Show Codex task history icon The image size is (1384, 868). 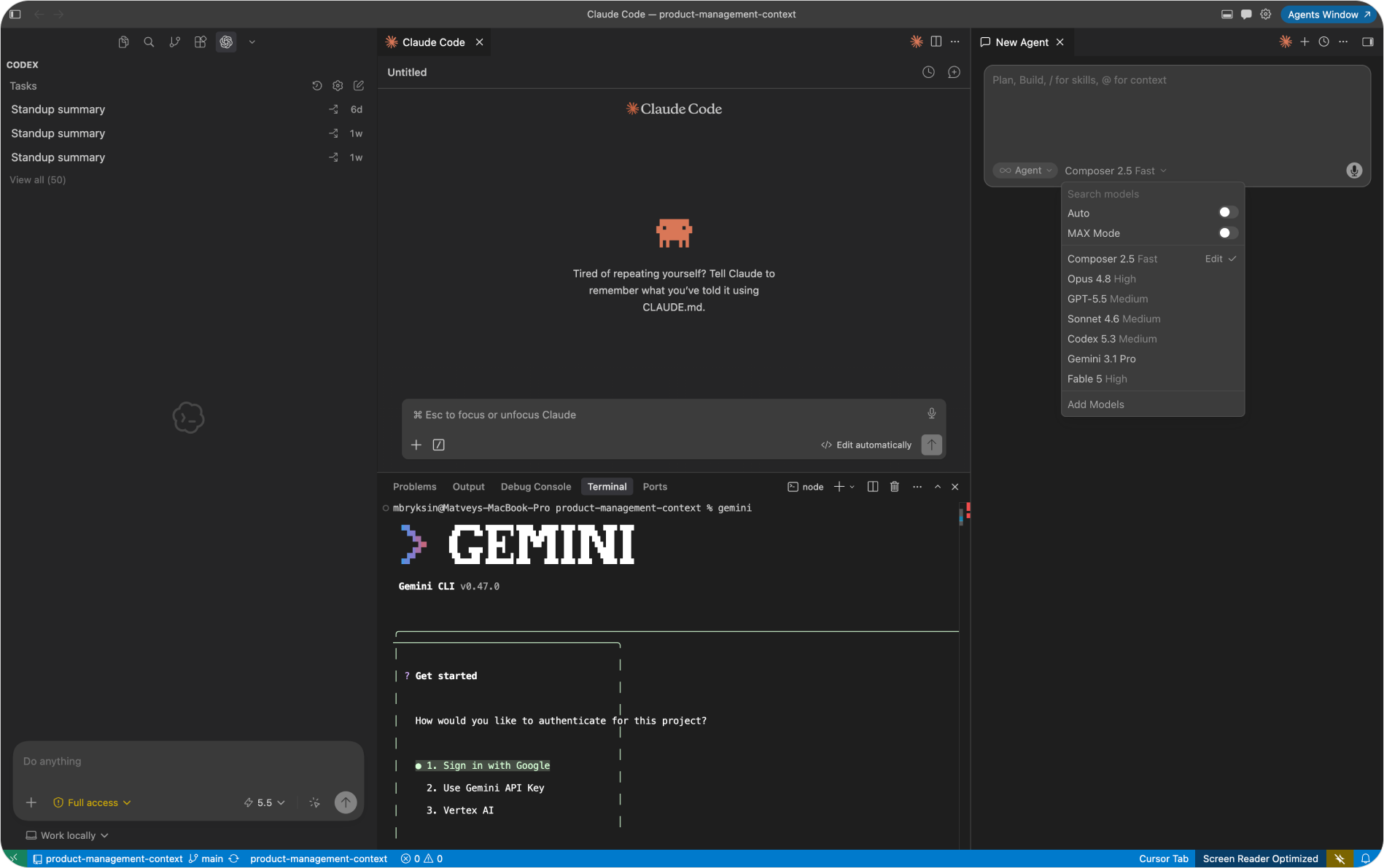pos(317,86)
